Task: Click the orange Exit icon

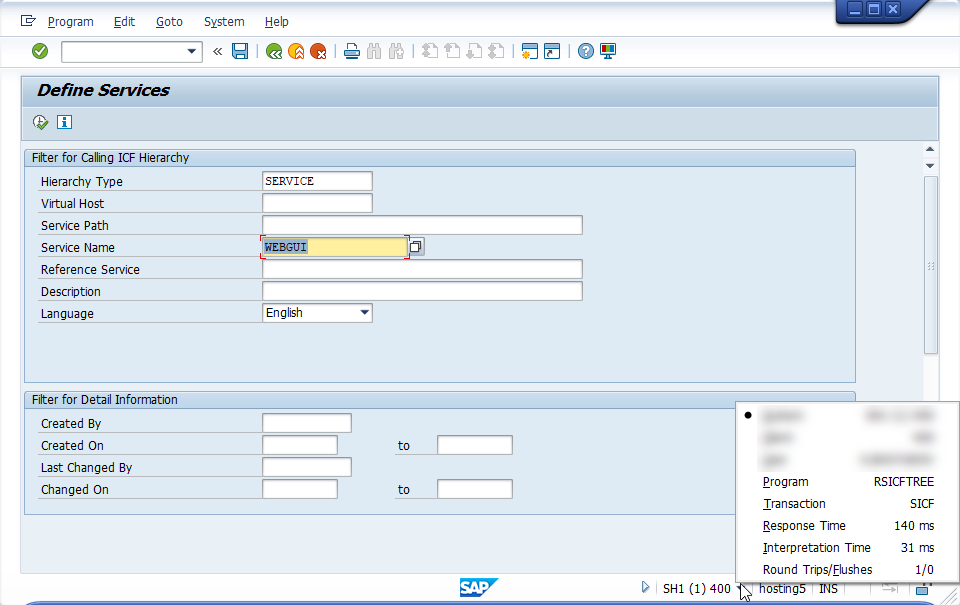Action: pos(296,51)
